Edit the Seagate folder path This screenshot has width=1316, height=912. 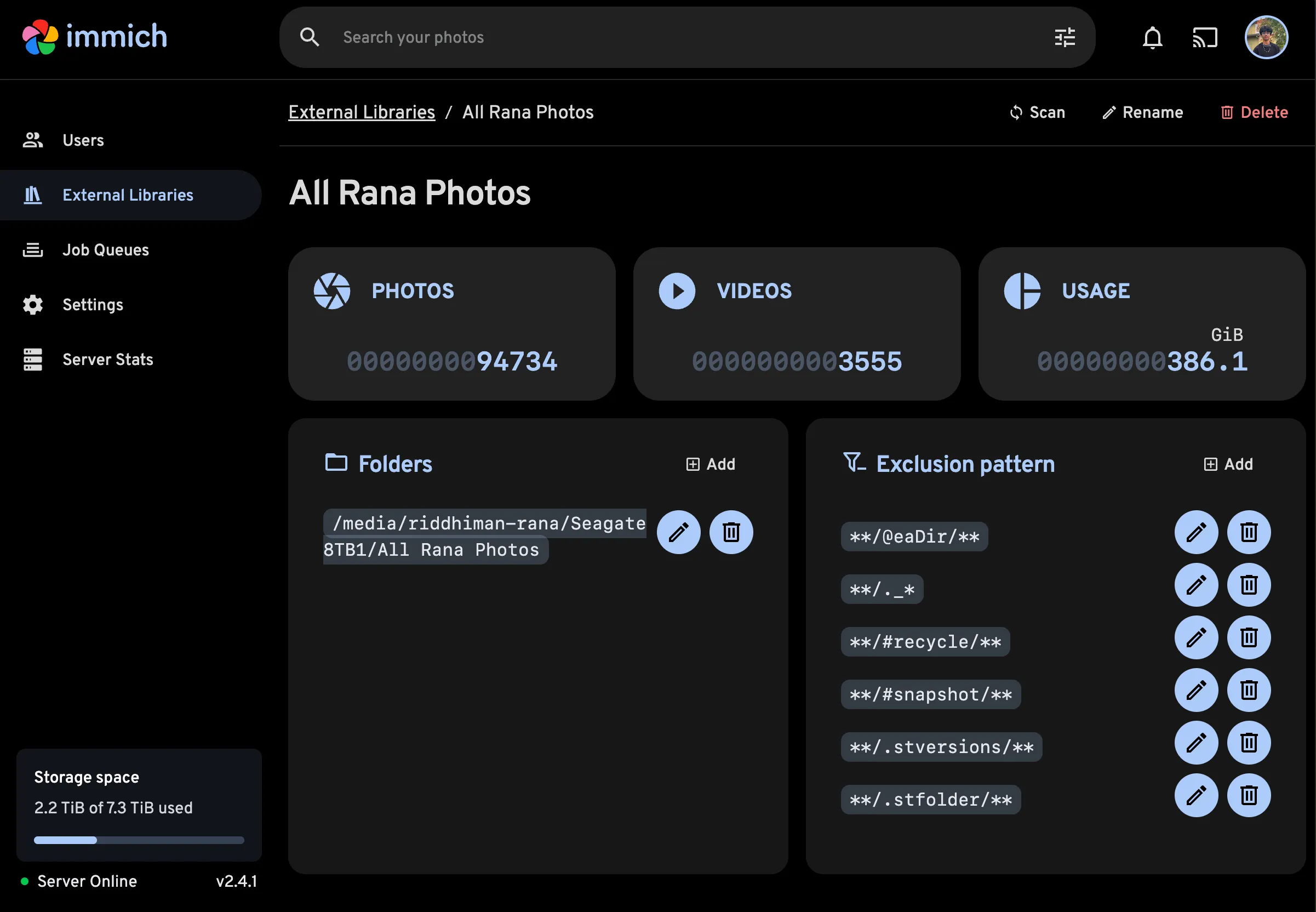(679, 532)
